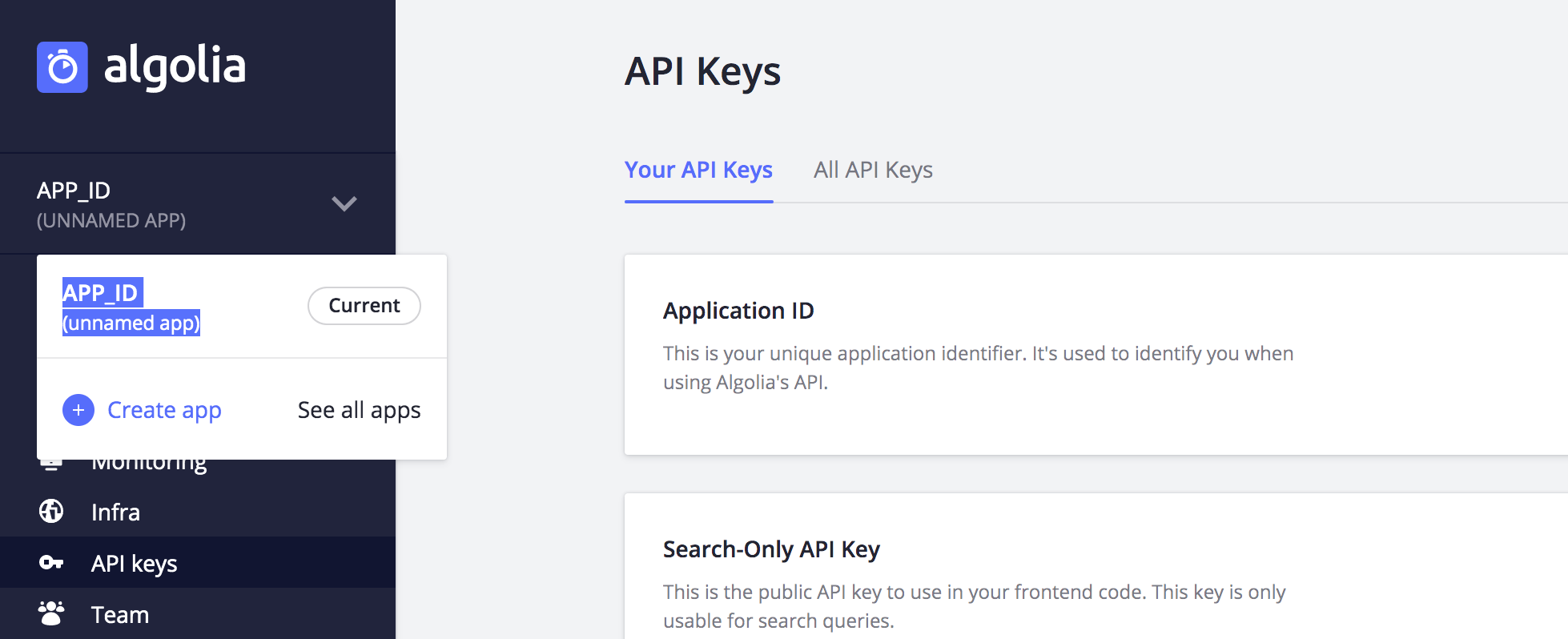The height and width of the screenshot is (639, 1568).
Task: Go to the Infra sidebar label
Action: [115, 512]
